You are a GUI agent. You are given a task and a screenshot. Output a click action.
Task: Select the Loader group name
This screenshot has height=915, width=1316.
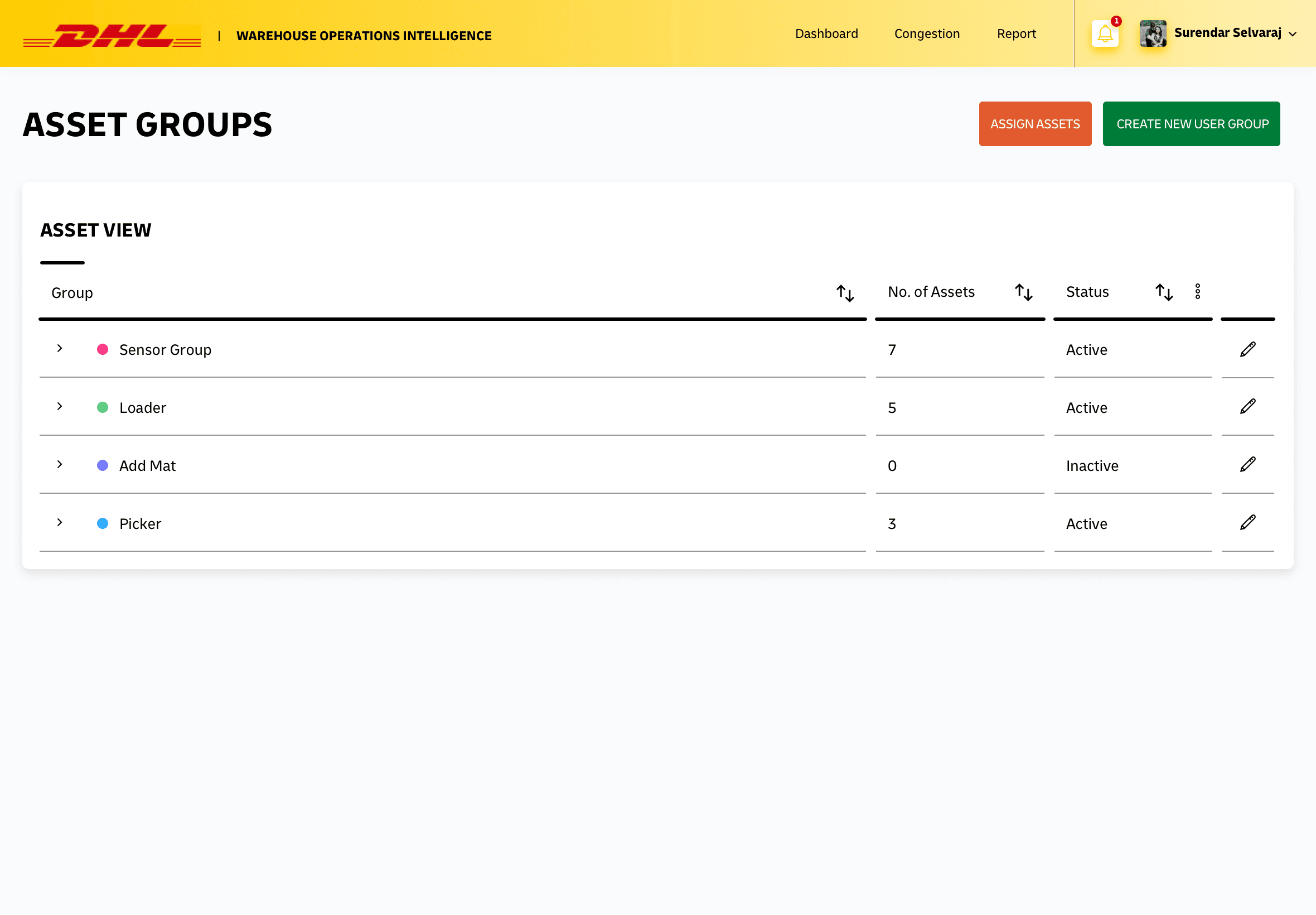143,408
